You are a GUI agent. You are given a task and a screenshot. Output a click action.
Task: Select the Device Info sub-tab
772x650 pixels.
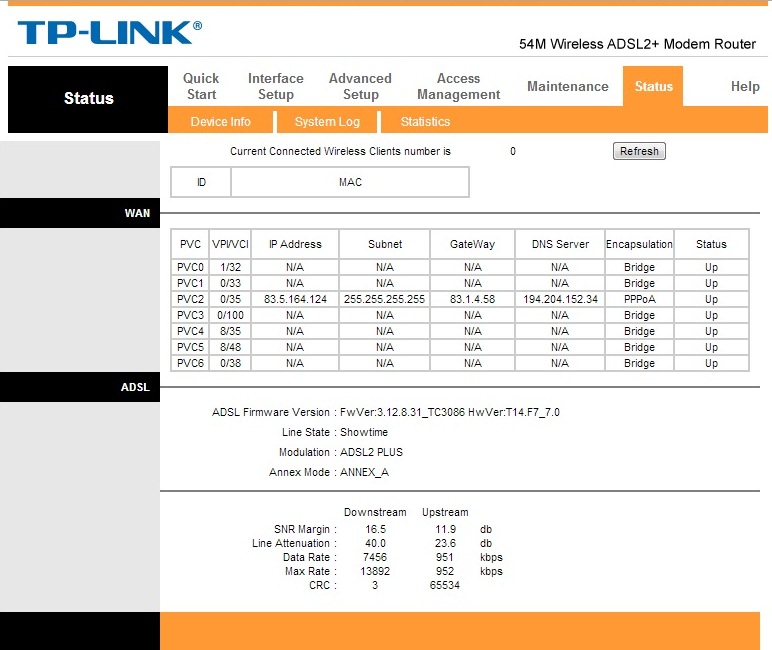coord(221,122)
